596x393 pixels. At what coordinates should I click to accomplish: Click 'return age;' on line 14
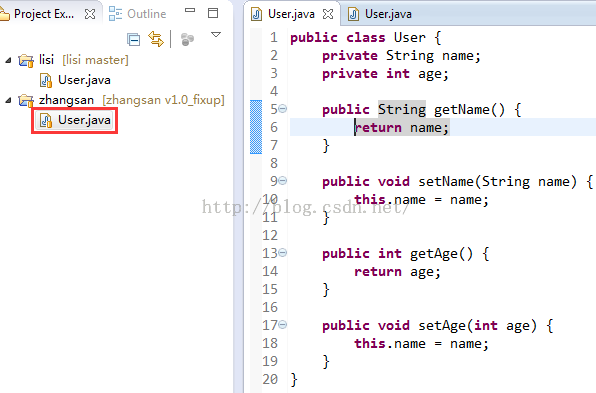tap(397, 272)
